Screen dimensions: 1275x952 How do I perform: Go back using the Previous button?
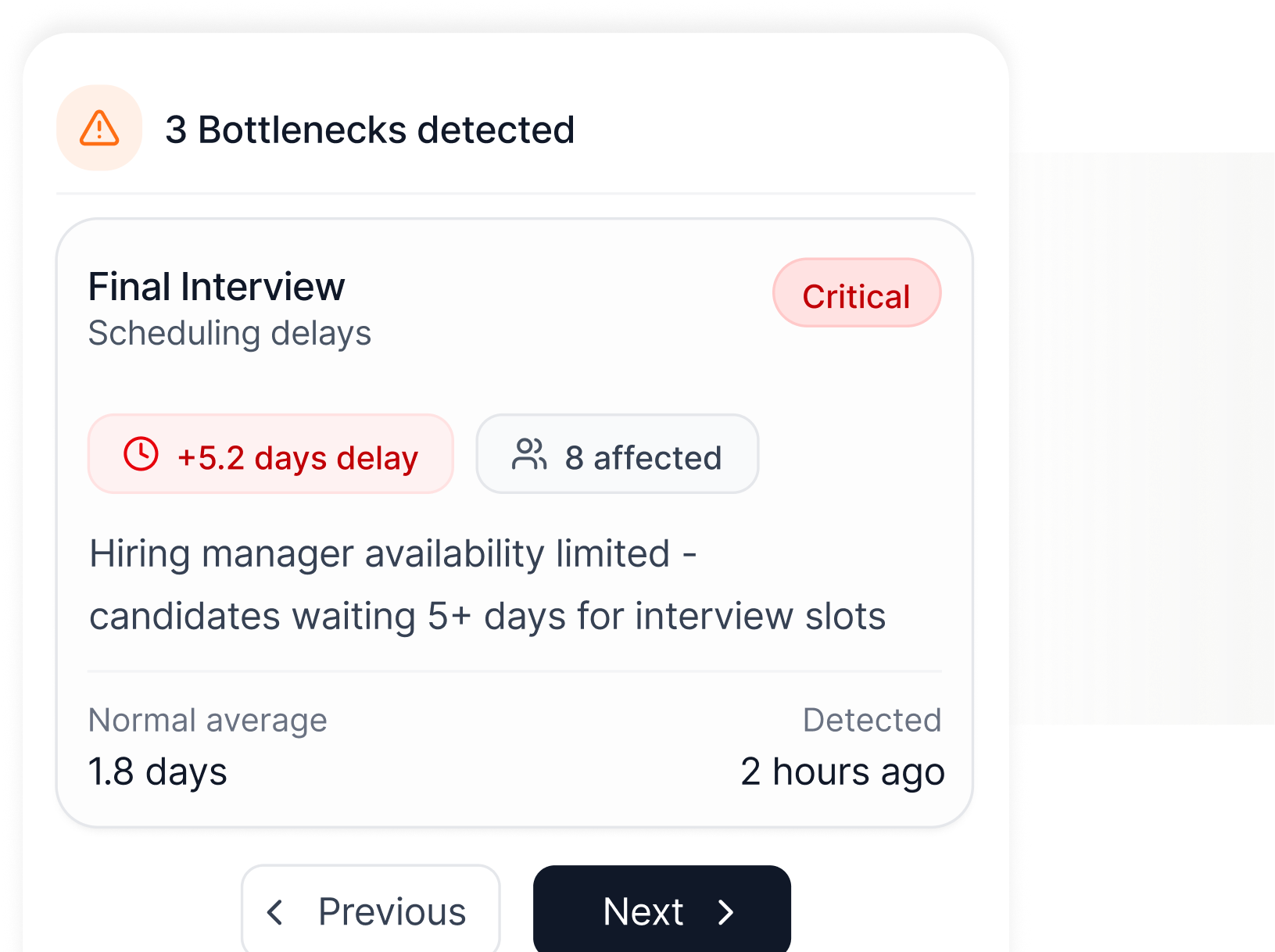(370, 911)
